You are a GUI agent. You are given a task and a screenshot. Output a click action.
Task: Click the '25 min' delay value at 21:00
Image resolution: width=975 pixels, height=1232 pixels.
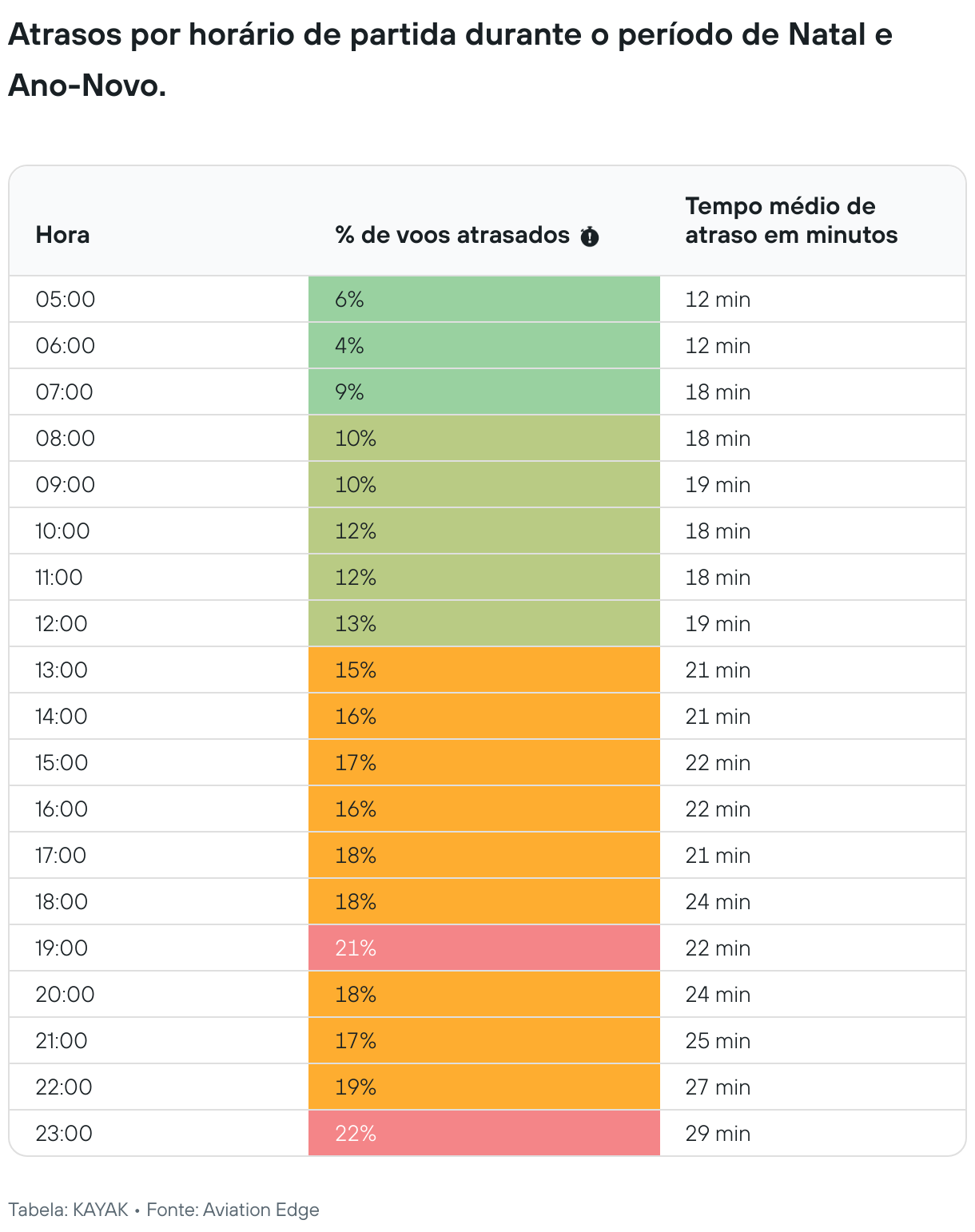click(718, 1041)
